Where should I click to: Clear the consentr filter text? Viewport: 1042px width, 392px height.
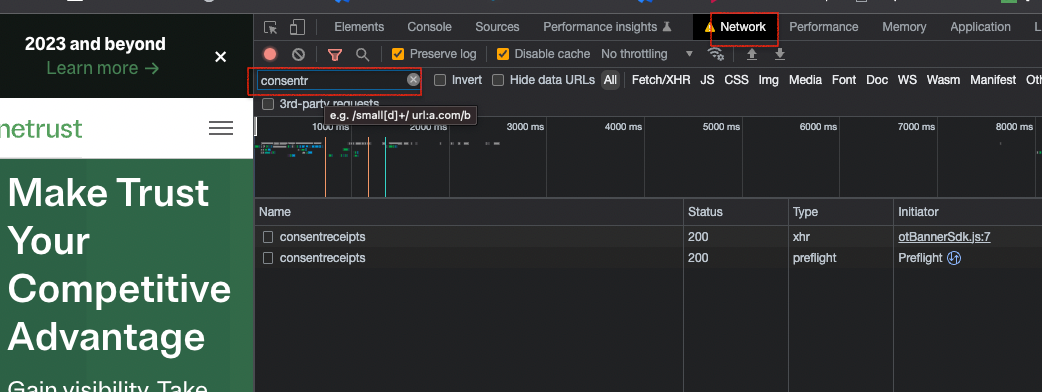coord(413,80)
